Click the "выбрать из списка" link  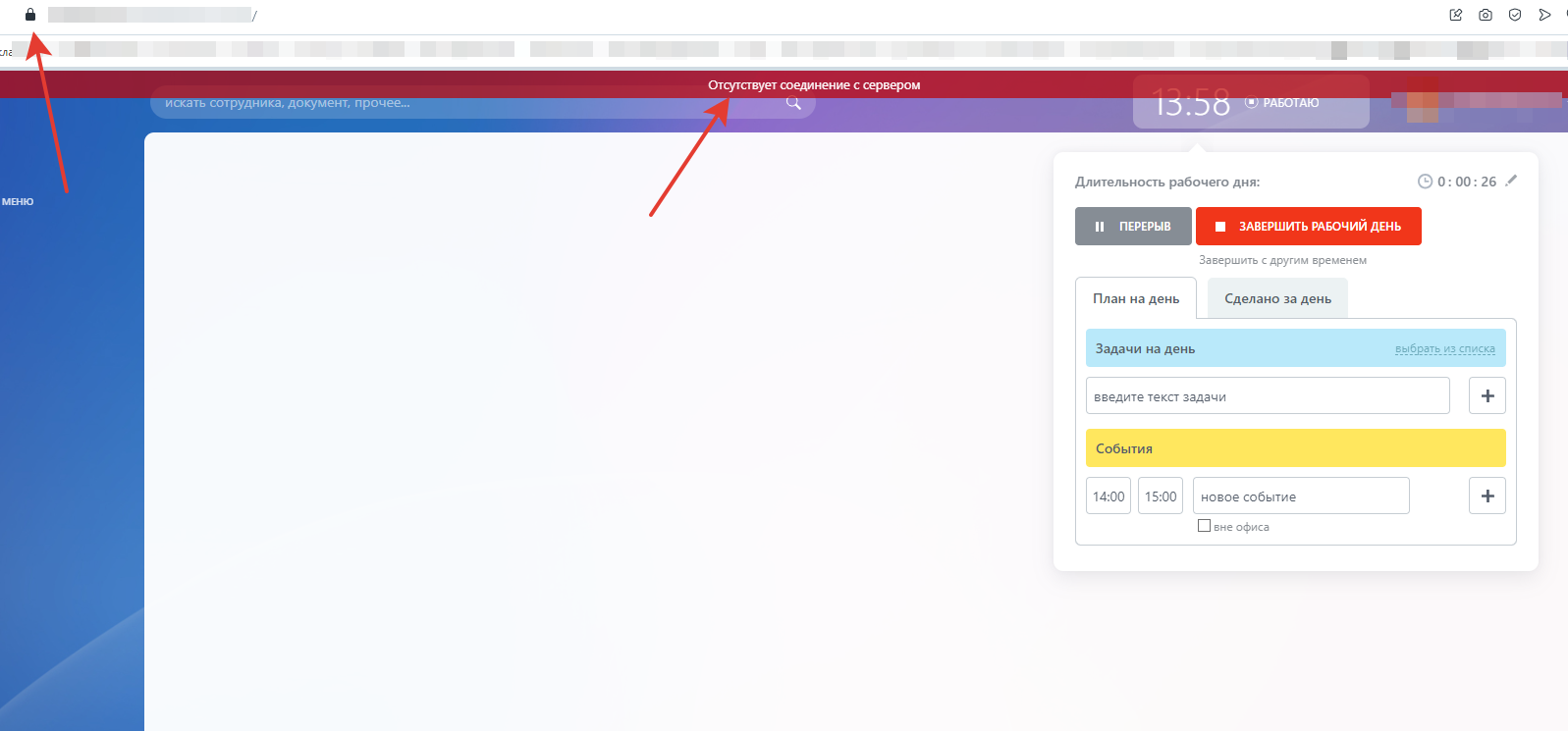(x=1444, y=349)
